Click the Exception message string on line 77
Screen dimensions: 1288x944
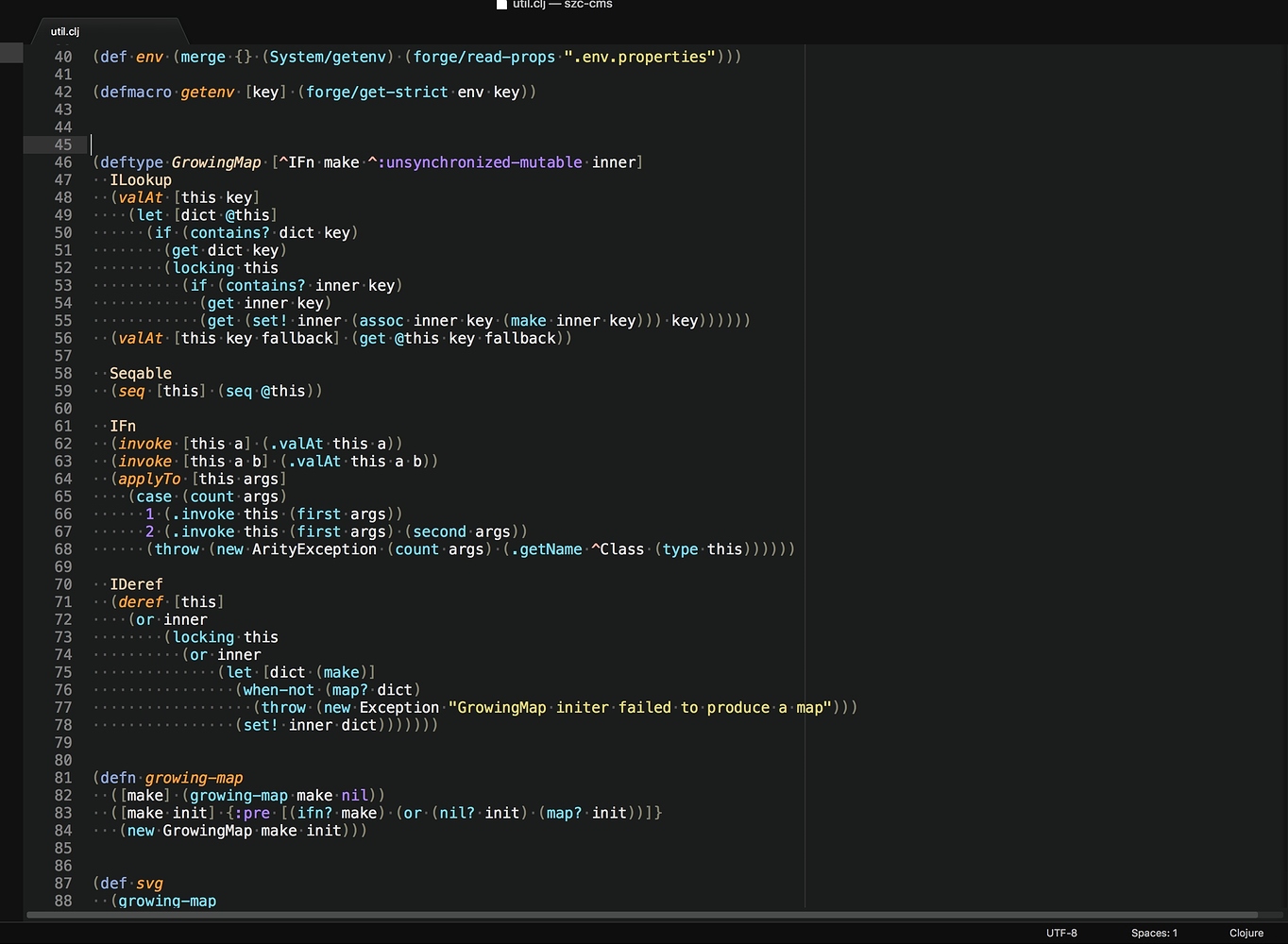642,707
